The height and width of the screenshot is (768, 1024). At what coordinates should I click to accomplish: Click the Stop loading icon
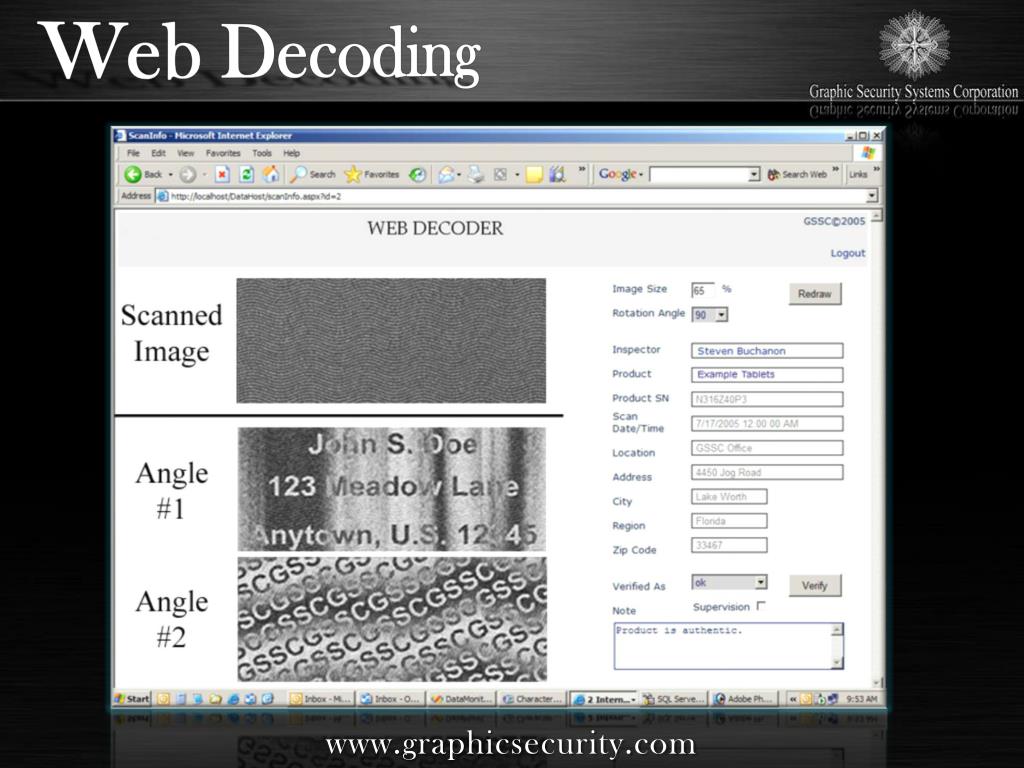pos(222,174)
